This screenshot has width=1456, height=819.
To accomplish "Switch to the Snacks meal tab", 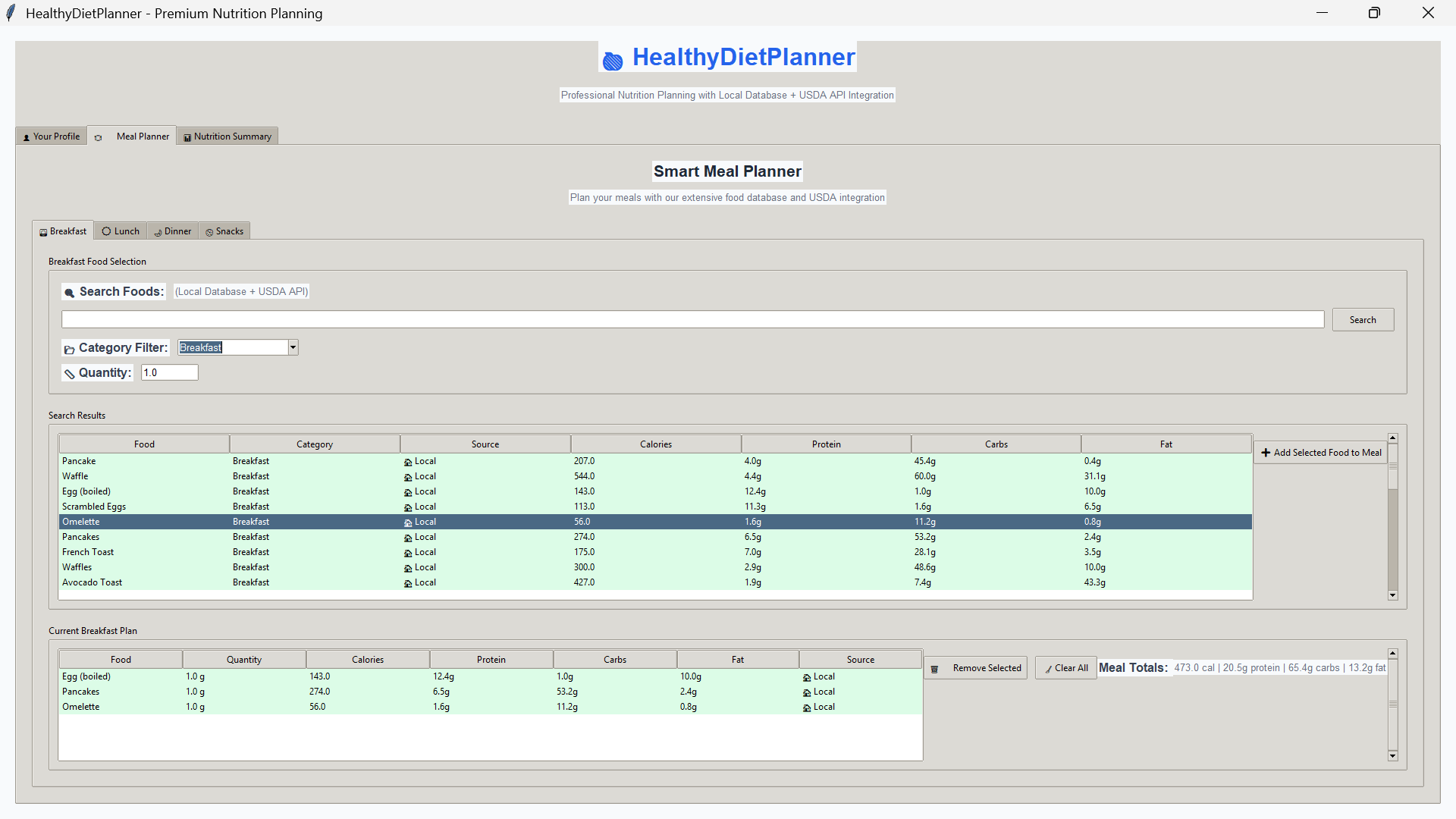I will point(224,231).
